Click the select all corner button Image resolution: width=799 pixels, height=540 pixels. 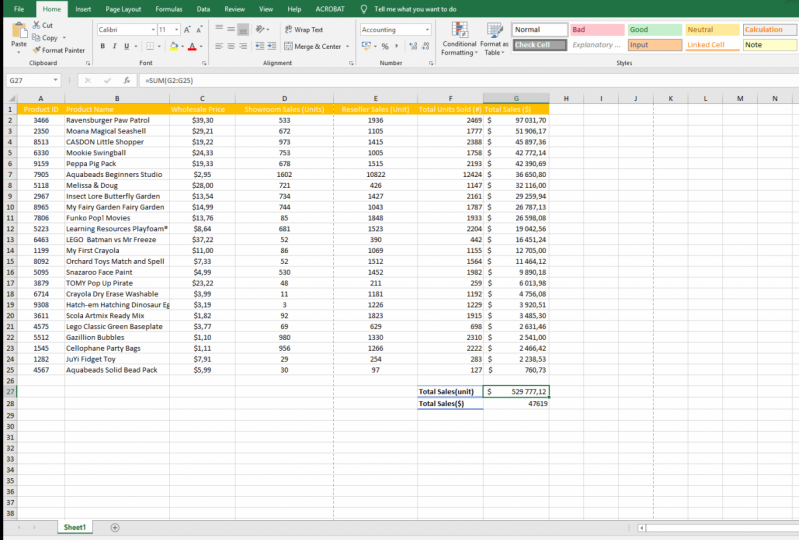[10, 98]
